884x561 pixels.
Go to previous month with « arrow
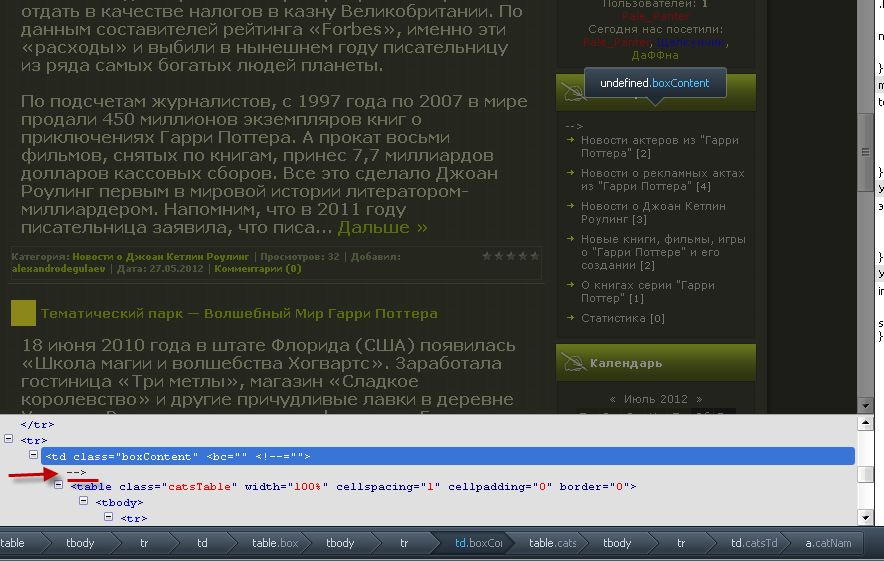pos(612,398)
